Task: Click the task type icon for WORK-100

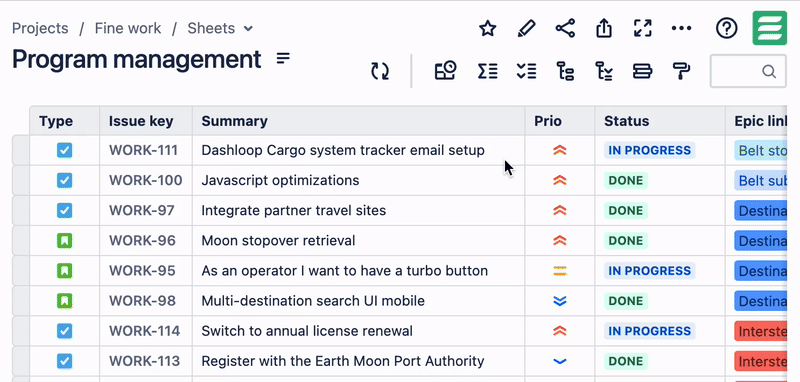Action: (x=64, y=180)
